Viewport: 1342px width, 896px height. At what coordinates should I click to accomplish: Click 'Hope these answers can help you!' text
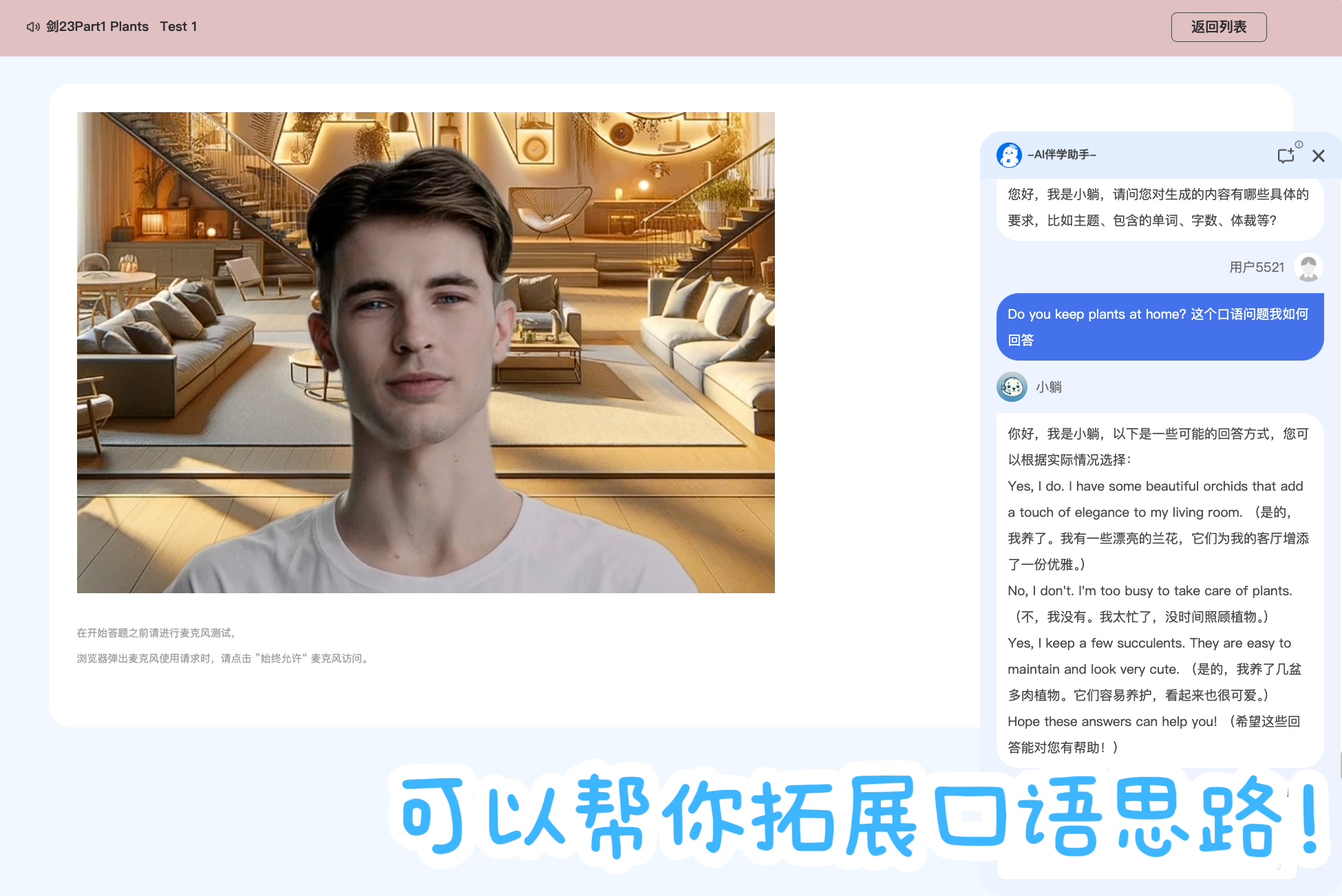(1112, 721)
